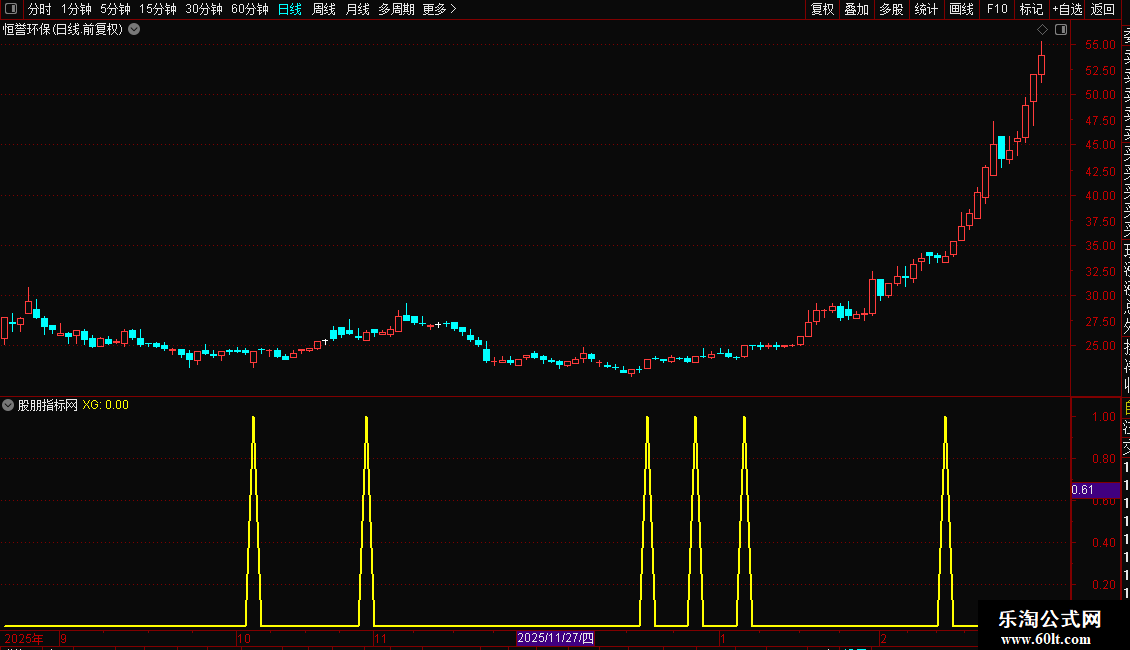Switch to 周线 weekly chart

pyautogui.click(x=324, y=9)
